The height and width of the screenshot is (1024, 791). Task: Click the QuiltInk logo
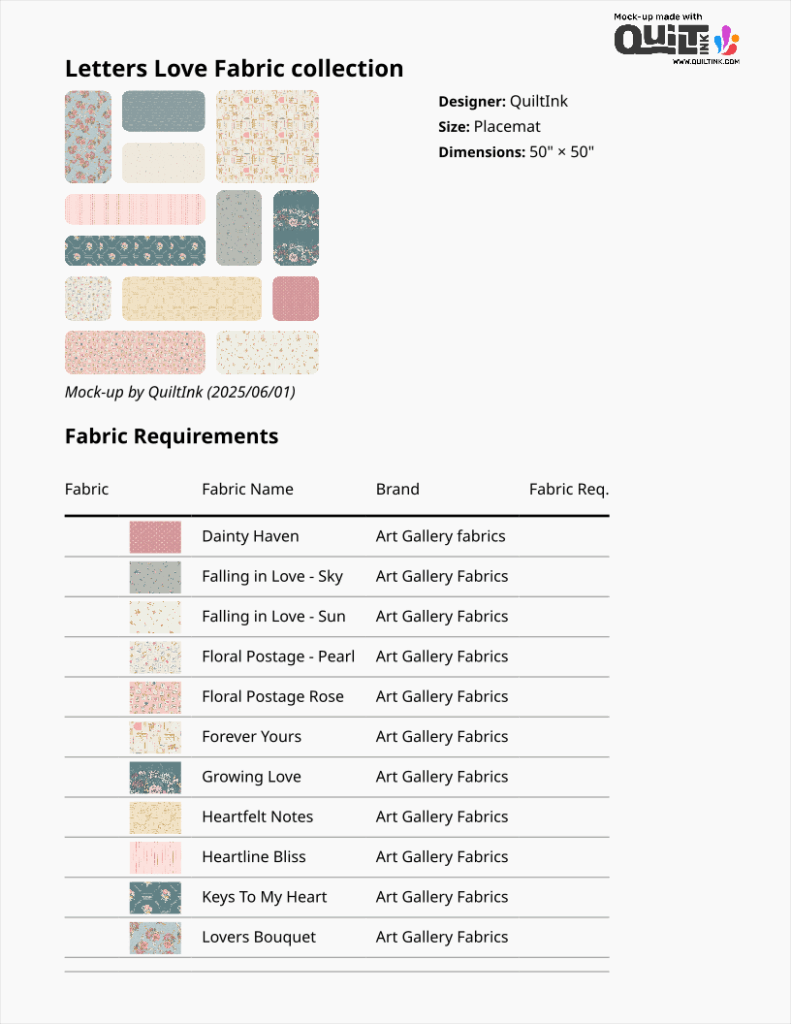click(x=676, y=39)
